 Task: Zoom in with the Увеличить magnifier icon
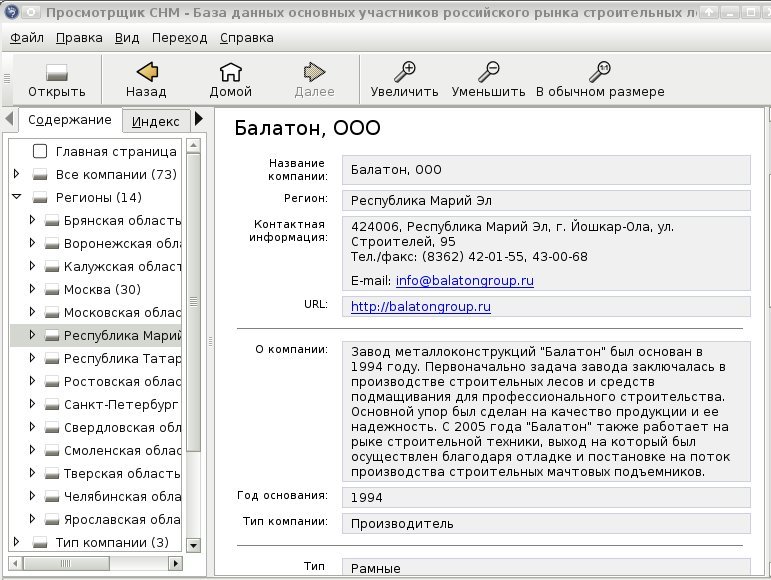tap(405, 72)
